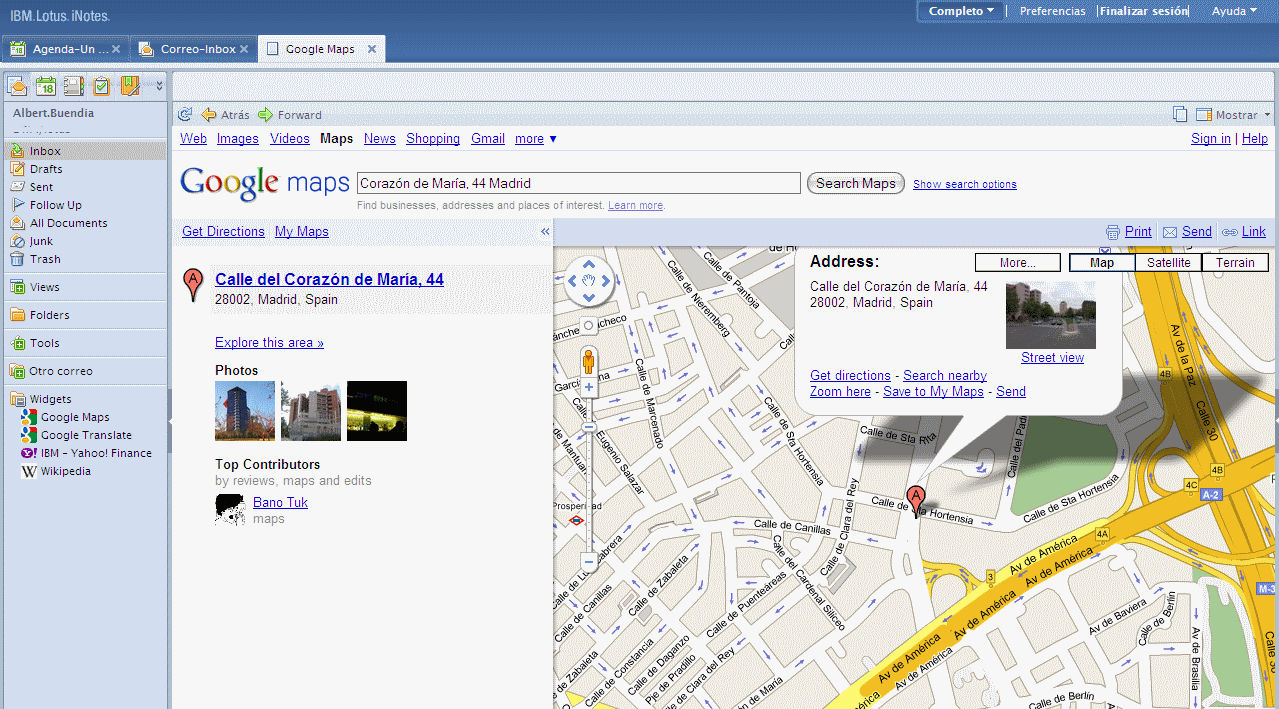1279x709 pixels.
Task: Click the refresh icon beside Atrás
Action: 184,114
